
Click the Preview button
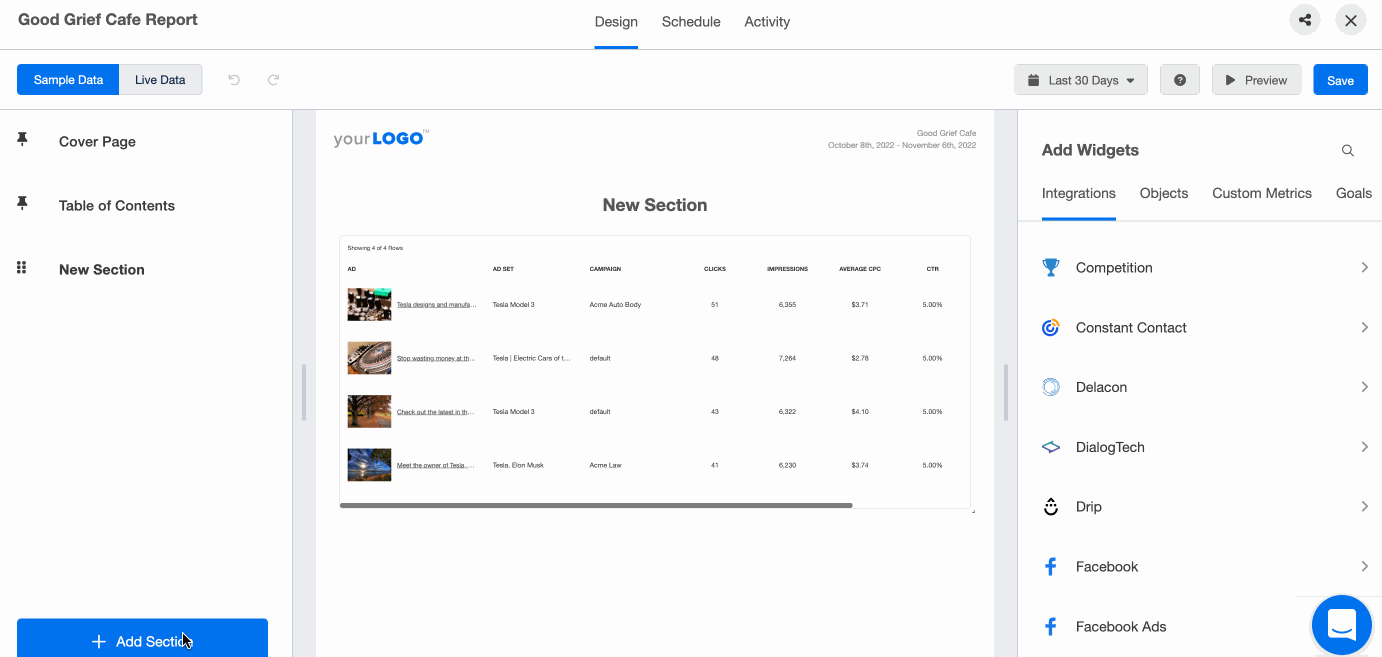pyautogui.click(x=1256, y=80)
